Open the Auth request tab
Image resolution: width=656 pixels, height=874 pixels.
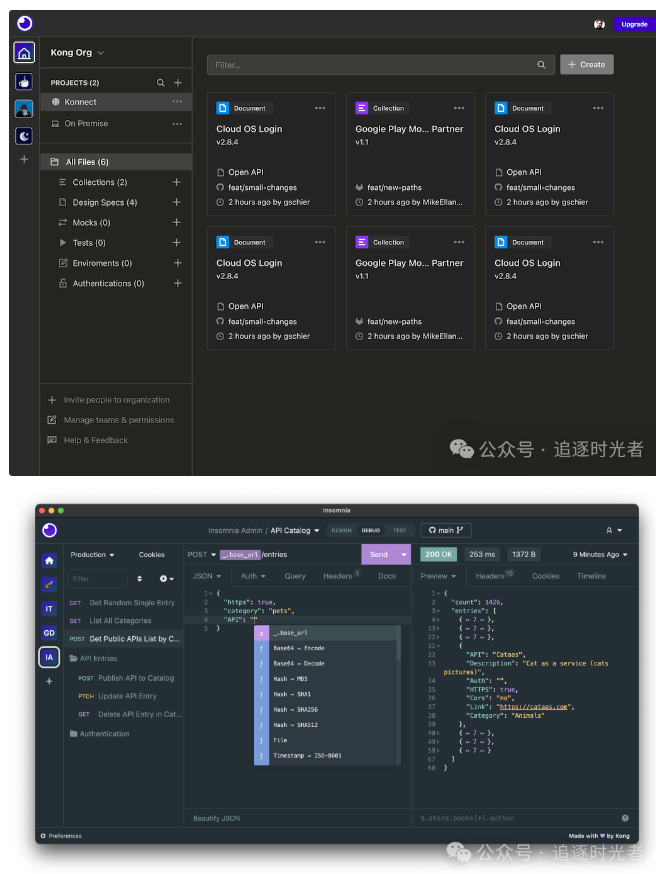point(253,576)
